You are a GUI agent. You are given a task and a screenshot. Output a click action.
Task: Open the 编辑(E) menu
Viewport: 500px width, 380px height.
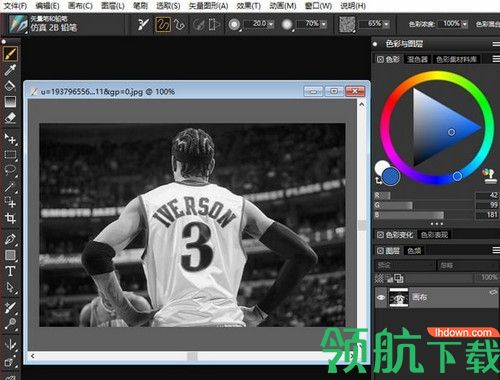click(x=47, y=6)
